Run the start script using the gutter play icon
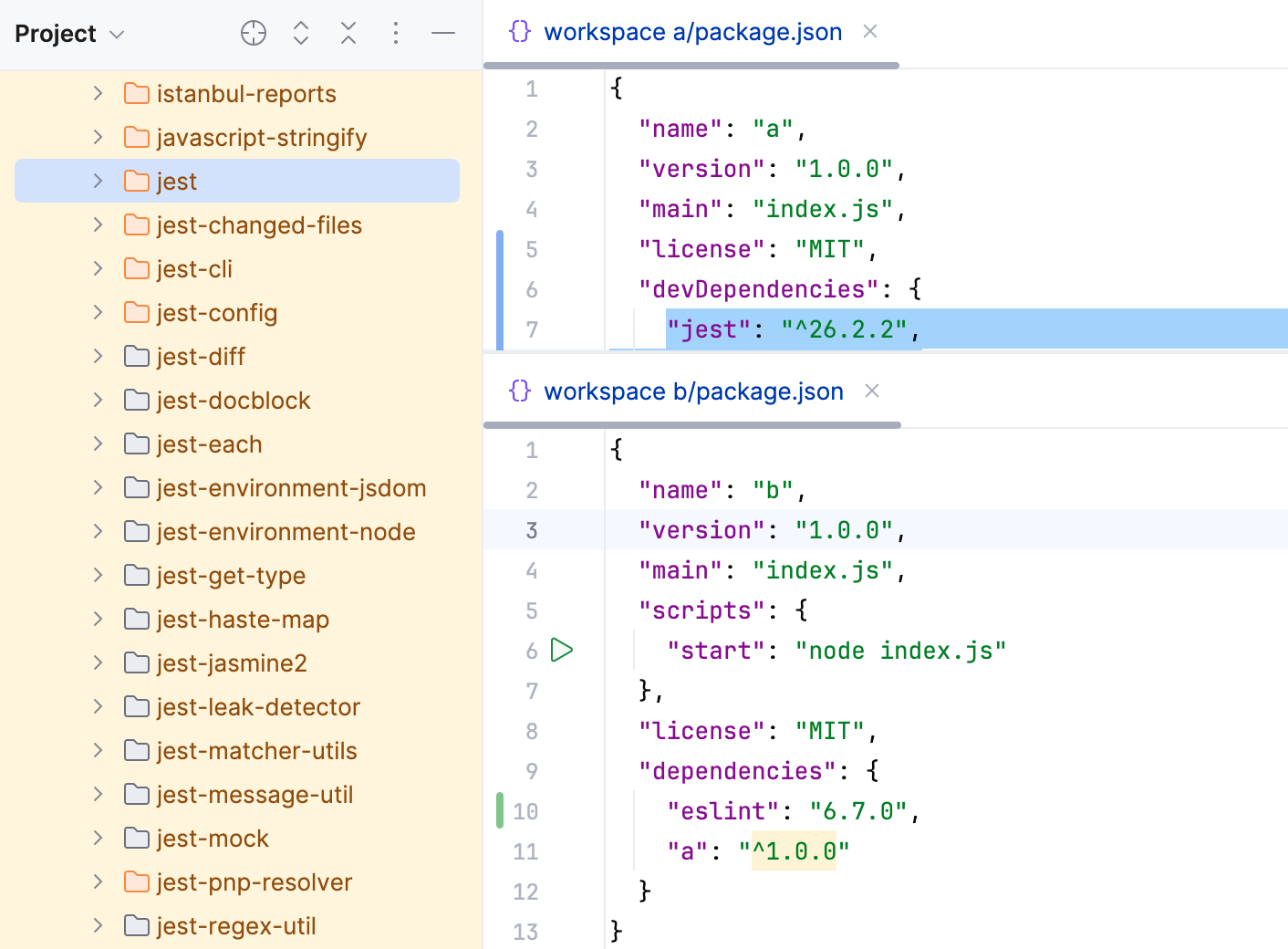Image resolution: width=1288 pixels, height=949 pixels. click(x=563, y=650)
